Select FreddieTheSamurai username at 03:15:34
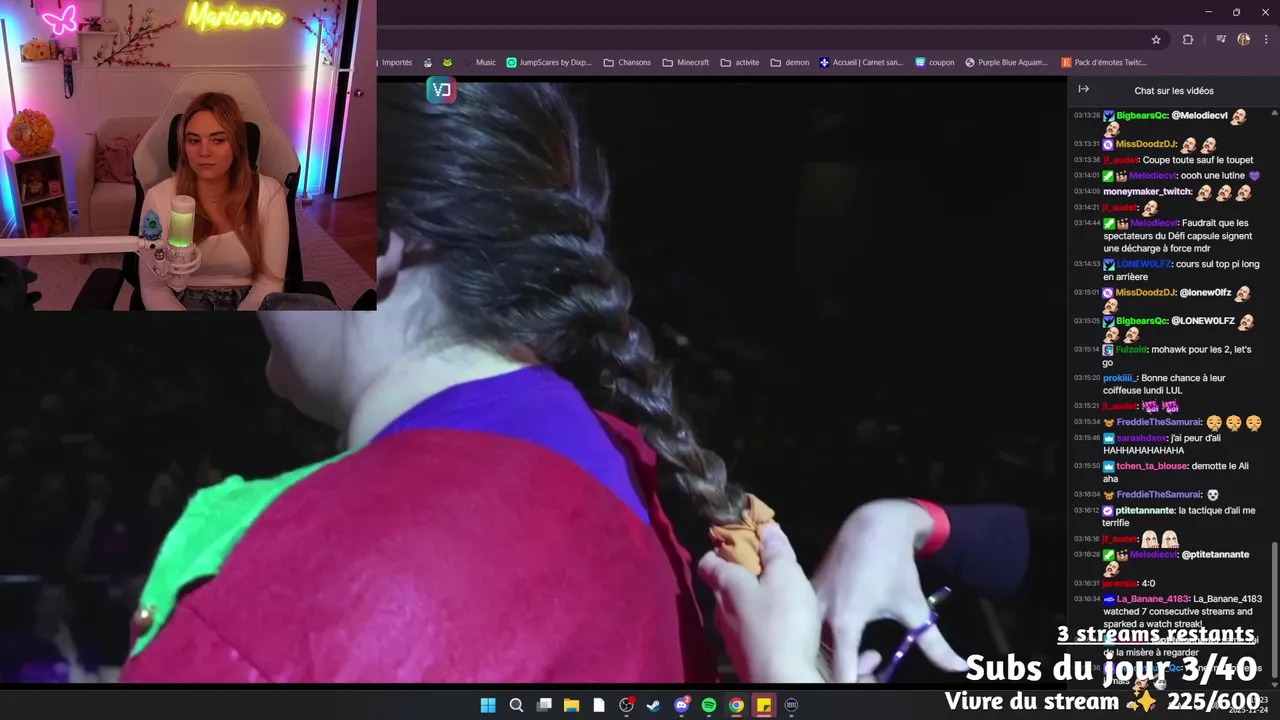1280x720 pixels. (1159, 422)
